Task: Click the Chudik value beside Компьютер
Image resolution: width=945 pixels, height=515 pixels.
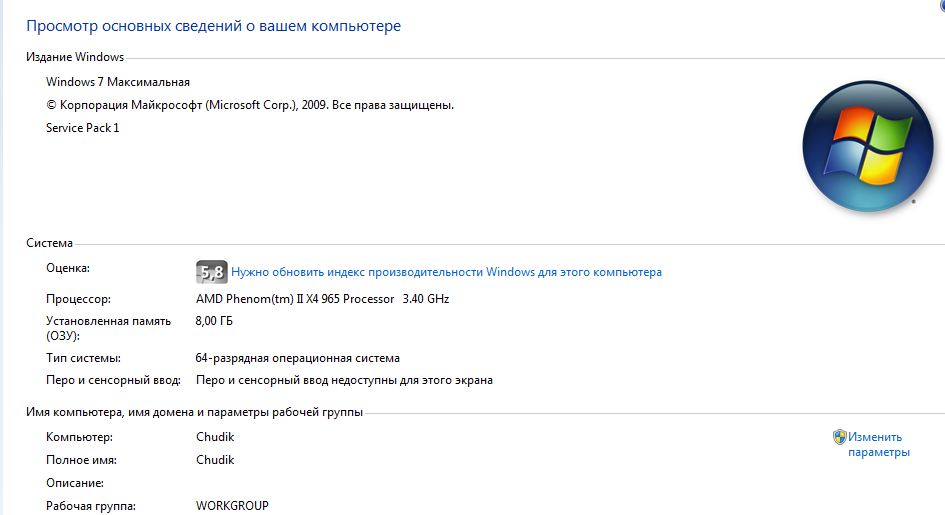Action: tap(215, 437)
